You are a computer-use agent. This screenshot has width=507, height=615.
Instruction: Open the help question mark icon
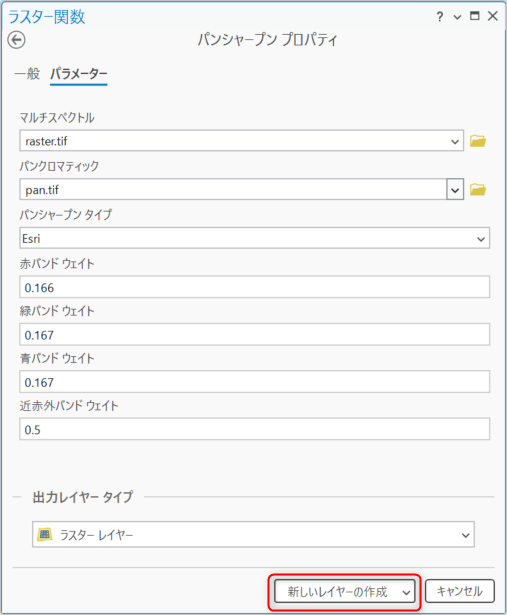(x=440, y=17)
